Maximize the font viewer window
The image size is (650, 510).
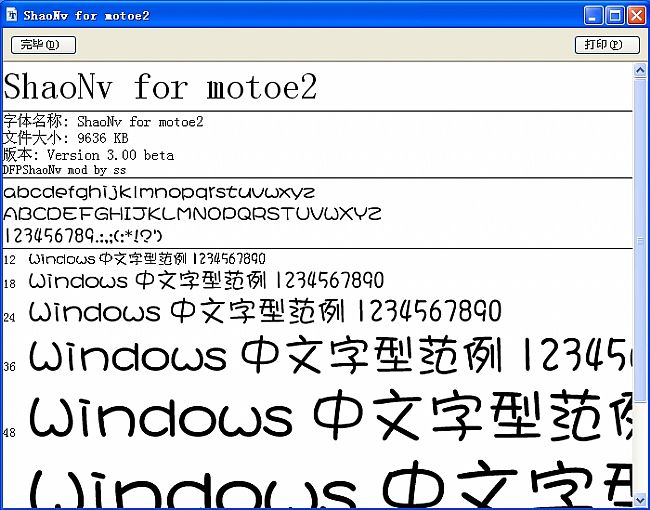tap(615, 16)
